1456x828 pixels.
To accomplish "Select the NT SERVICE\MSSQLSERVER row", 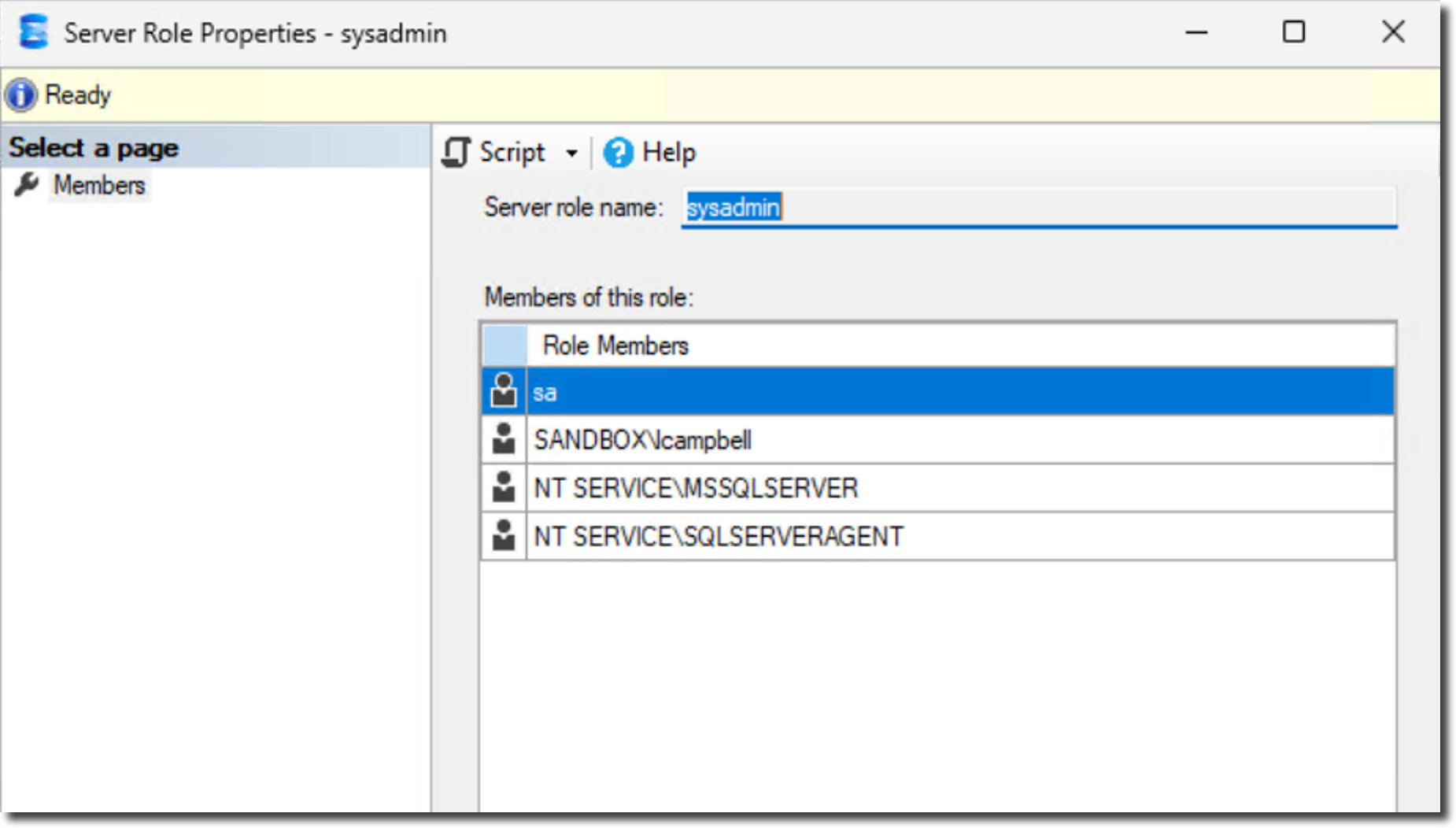I will click(x=944, y=488).
